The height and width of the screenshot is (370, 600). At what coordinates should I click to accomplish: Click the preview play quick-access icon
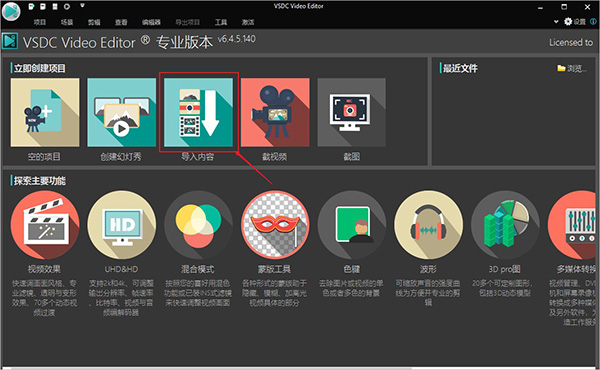pyautogui.click(x=67, y=7)
